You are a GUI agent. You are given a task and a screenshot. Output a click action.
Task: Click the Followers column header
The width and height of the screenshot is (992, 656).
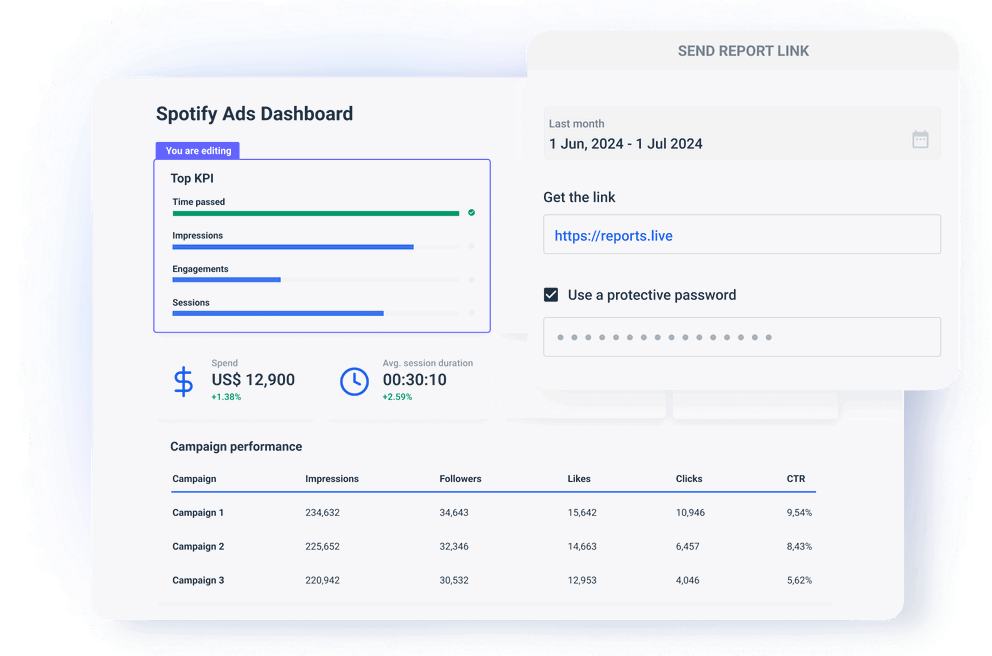click(460, 479)
